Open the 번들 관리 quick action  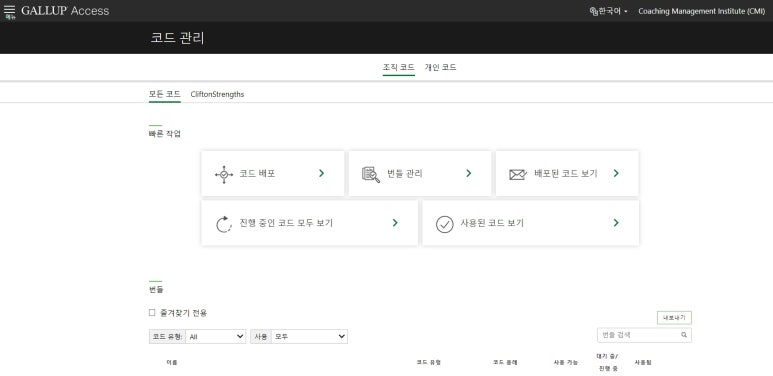[x=420, y=173]
